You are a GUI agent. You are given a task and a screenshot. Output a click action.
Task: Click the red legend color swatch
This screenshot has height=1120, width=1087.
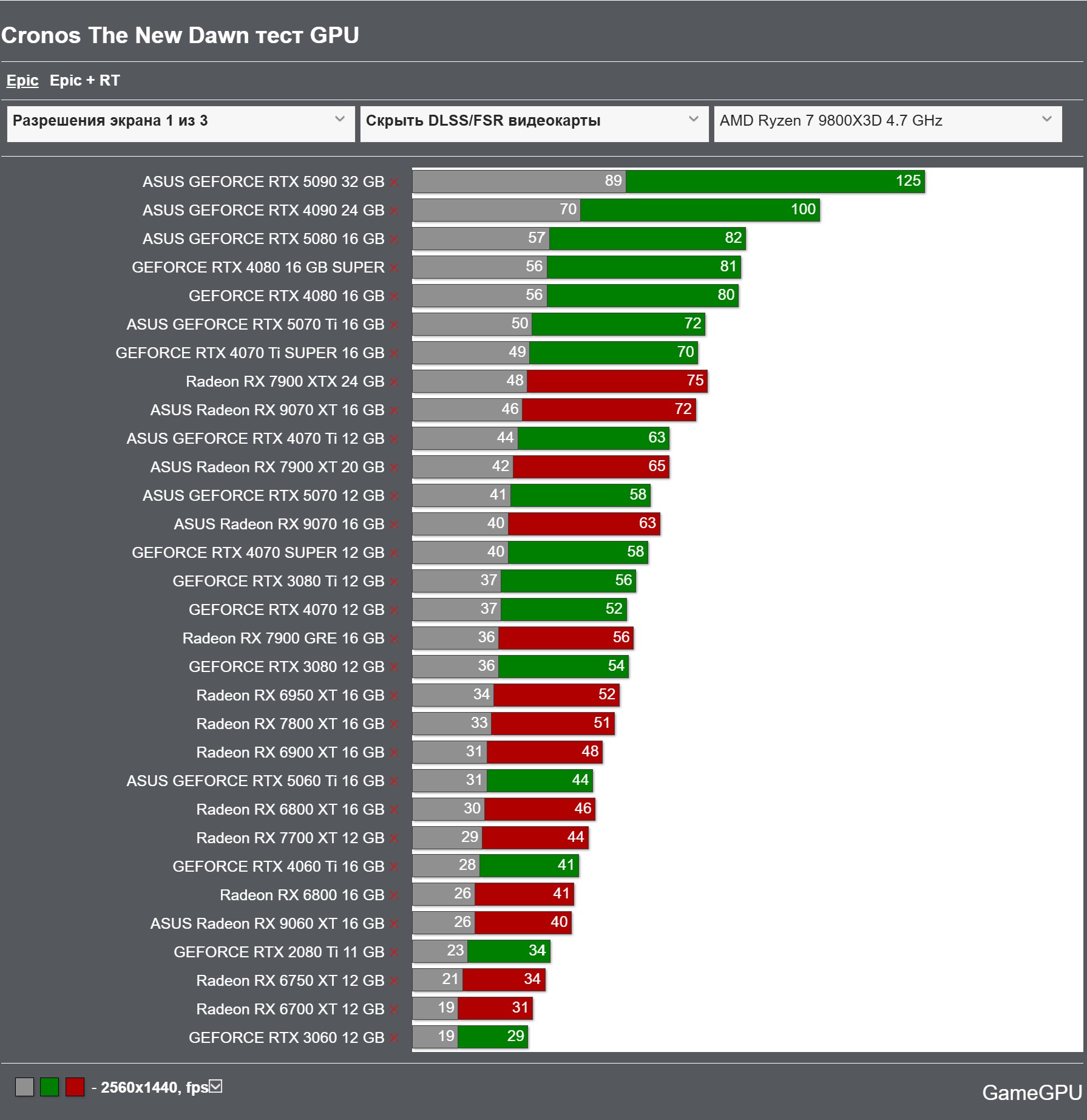75,1087
